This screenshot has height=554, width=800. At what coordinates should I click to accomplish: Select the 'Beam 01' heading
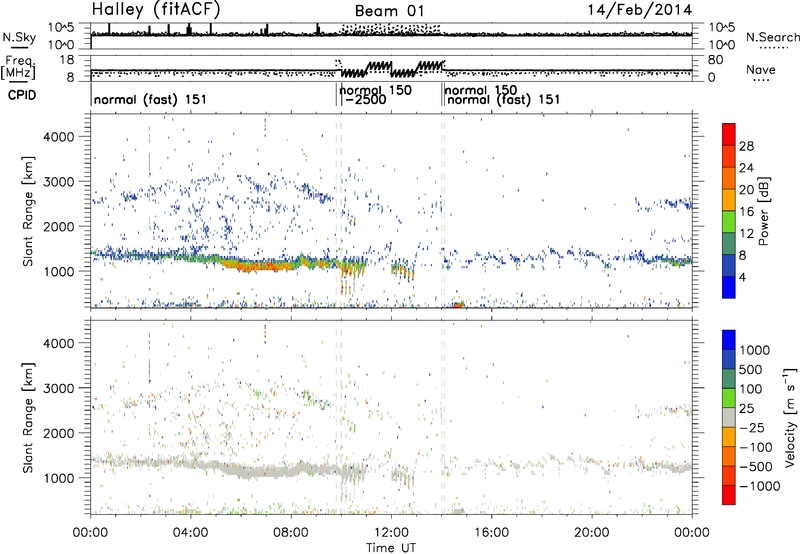(x=389, y=11)
